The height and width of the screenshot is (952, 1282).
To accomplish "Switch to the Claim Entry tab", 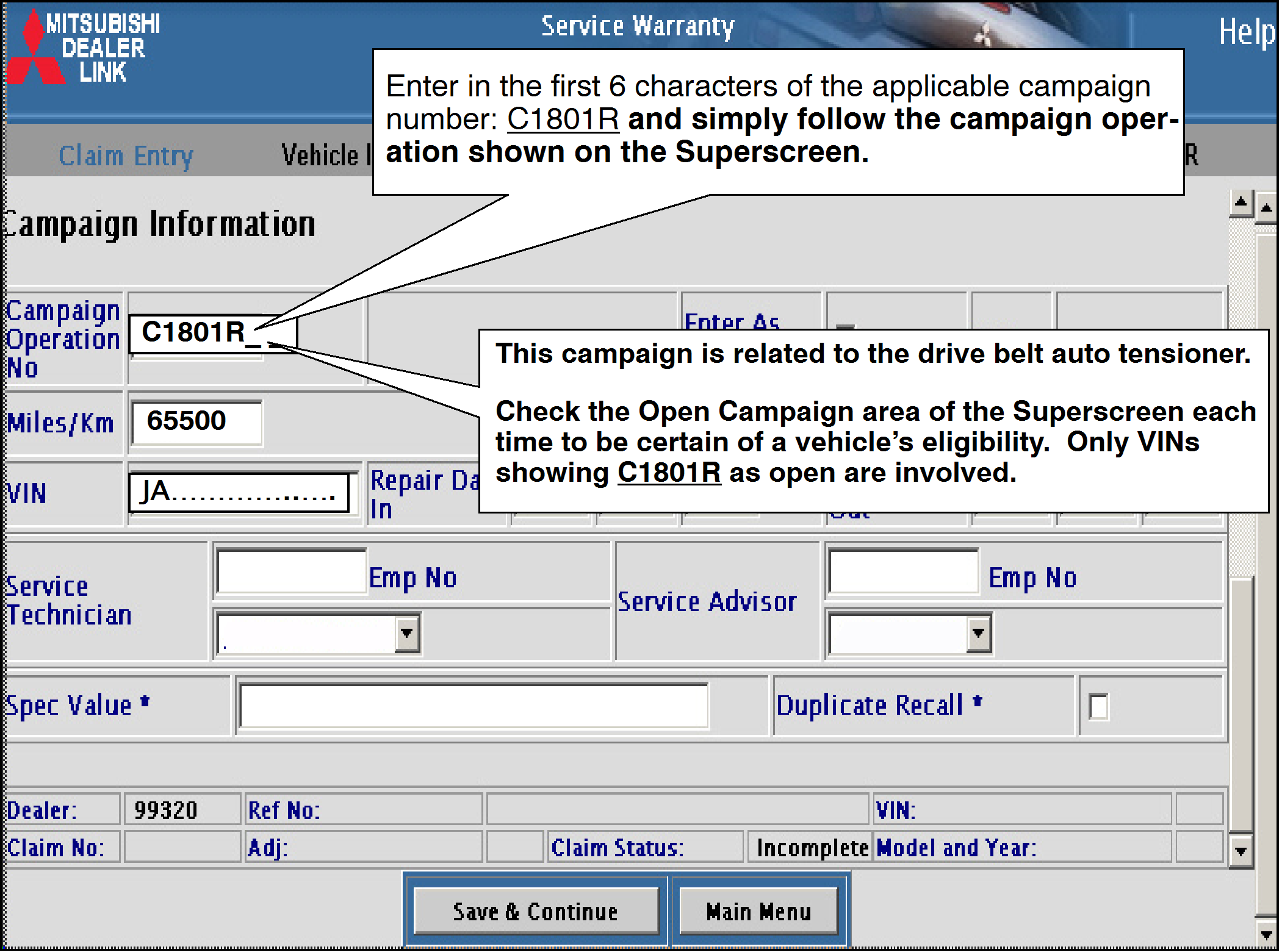I will pos(126,156).
